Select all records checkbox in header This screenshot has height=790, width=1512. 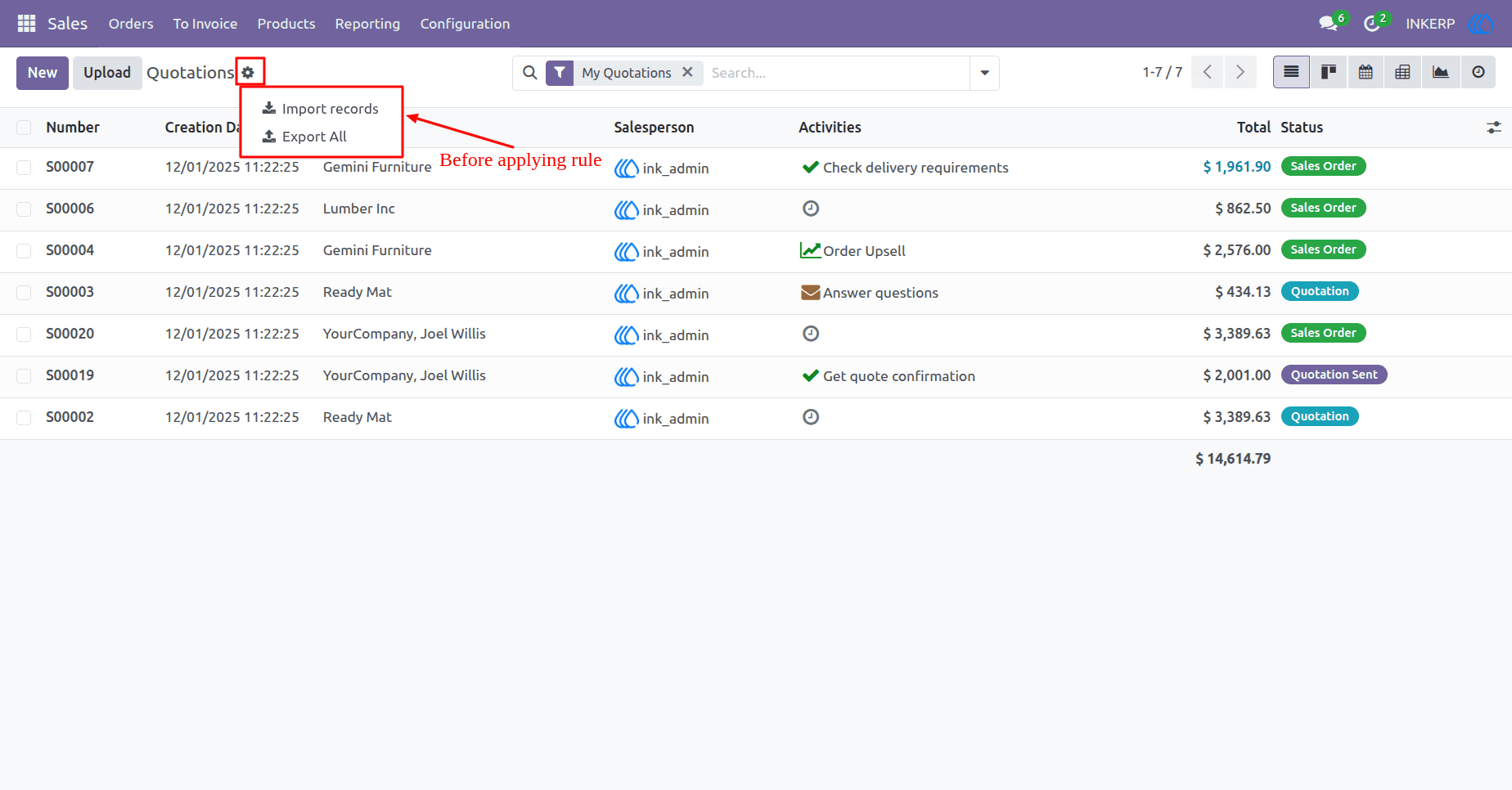[24, 128]
